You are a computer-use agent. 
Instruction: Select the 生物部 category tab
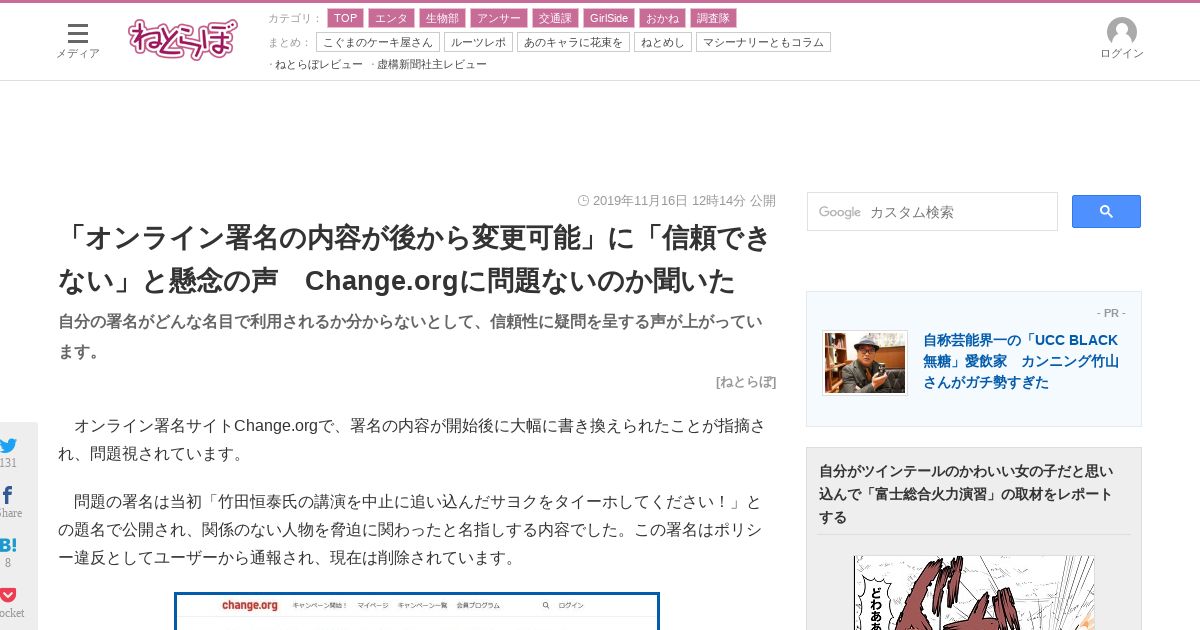coord(442,18)
